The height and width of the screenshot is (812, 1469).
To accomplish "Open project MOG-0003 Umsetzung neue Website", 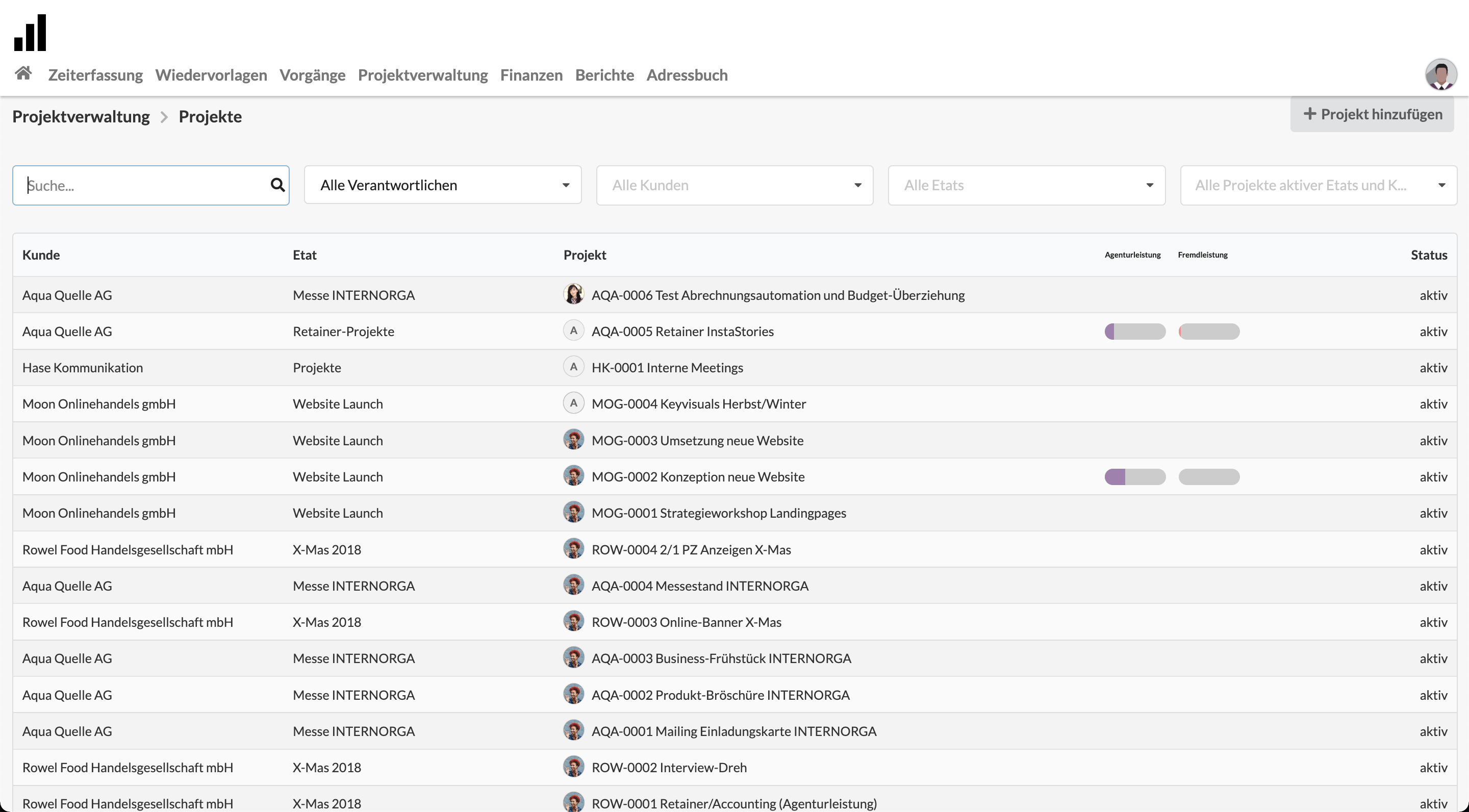I will [x=697, y=440].
